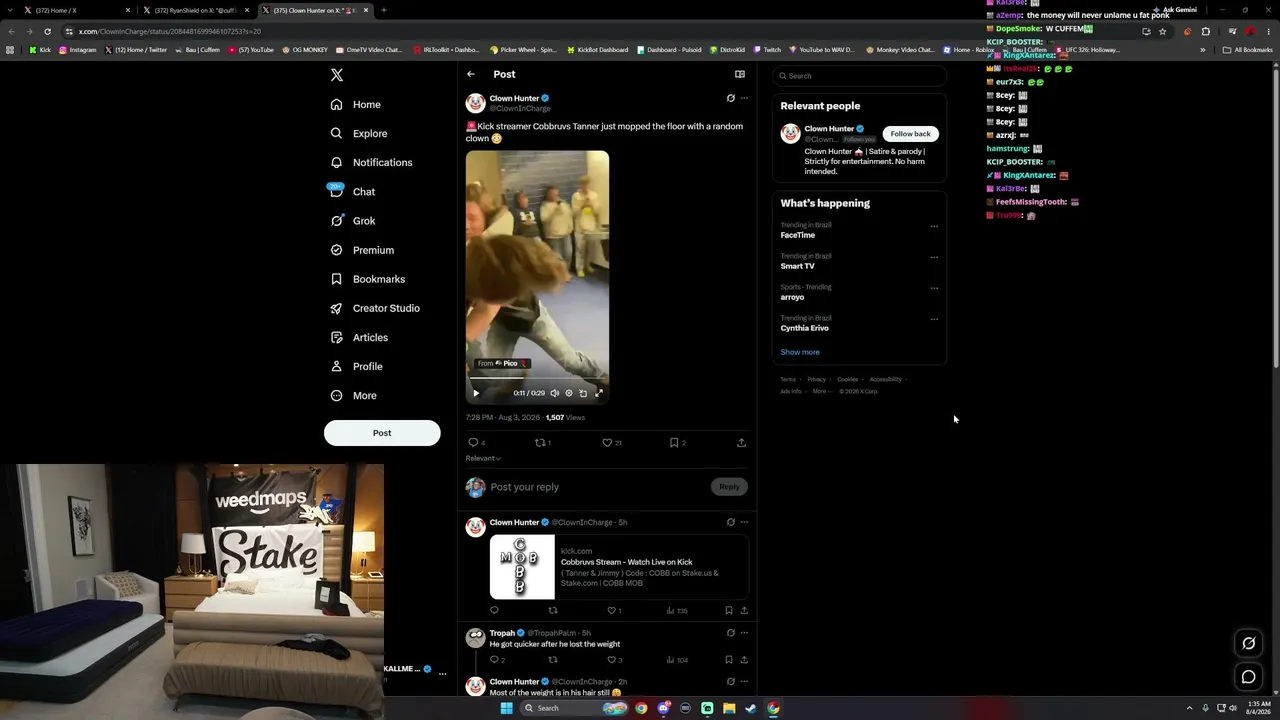Open Tropah's profile avatar

tap(476, 638)
